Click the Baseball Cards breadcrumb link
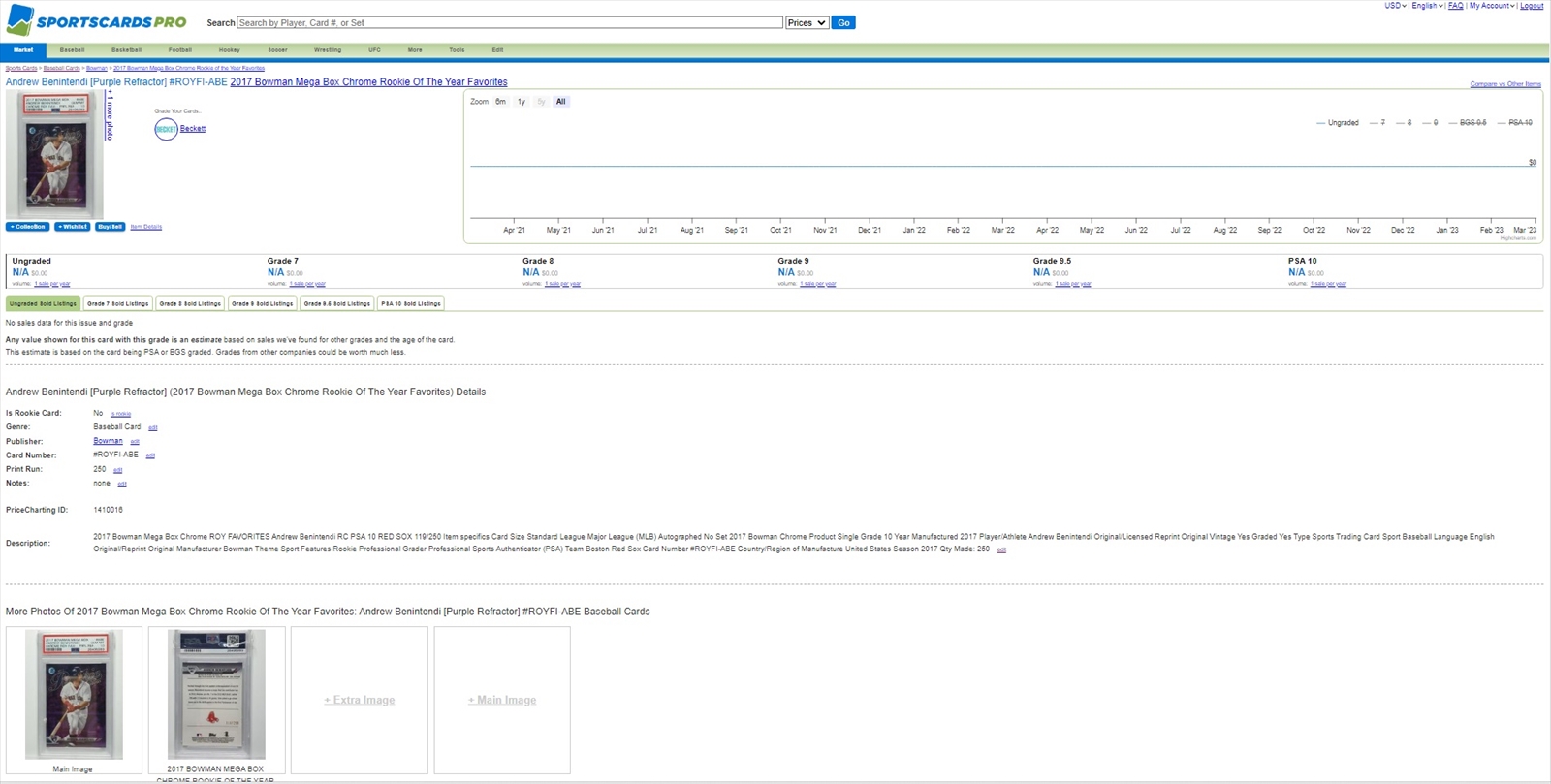 click(62, 68)
